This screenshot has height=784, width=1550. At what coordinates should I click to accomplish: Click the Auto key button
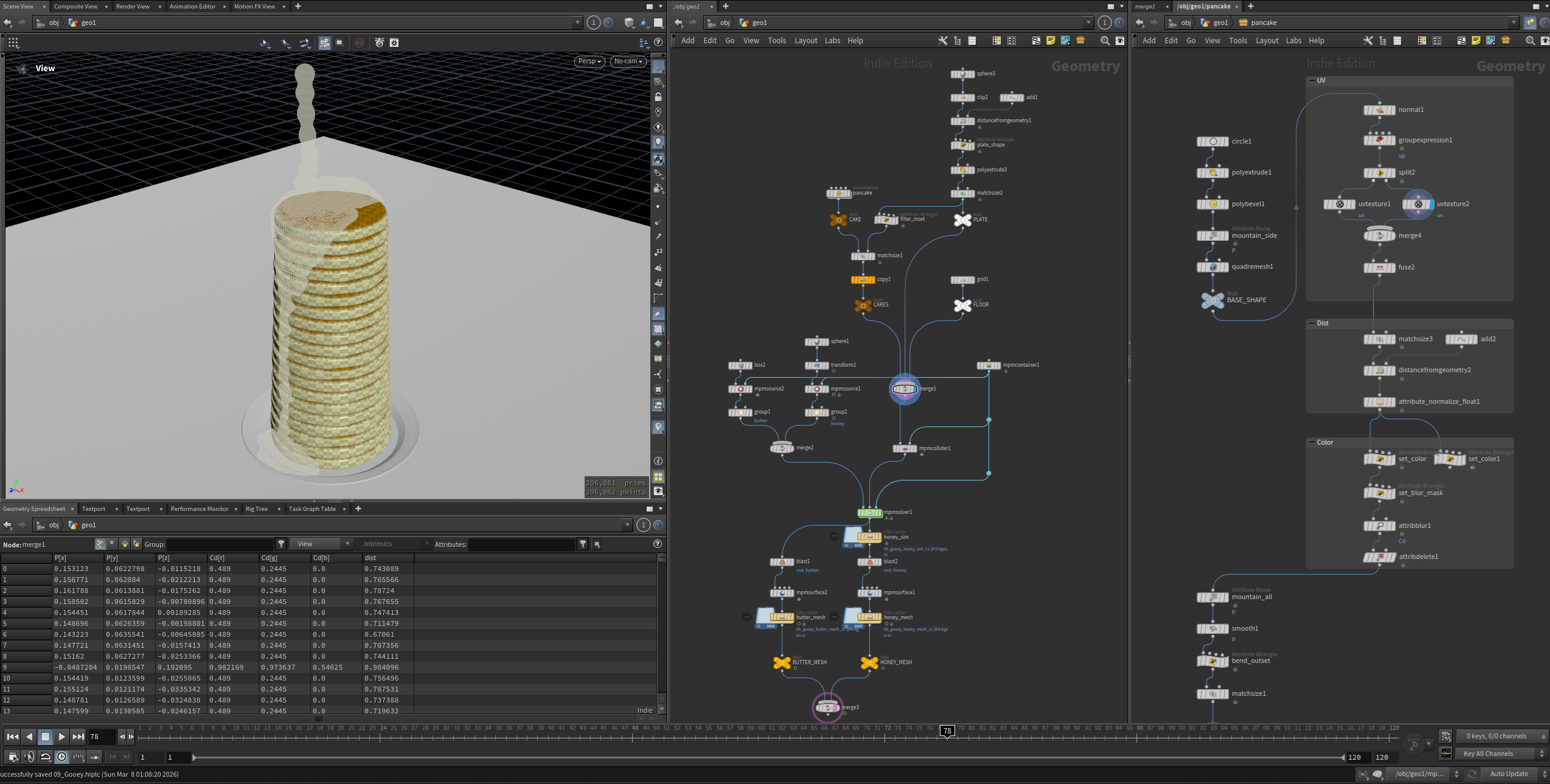[1413, 743]
